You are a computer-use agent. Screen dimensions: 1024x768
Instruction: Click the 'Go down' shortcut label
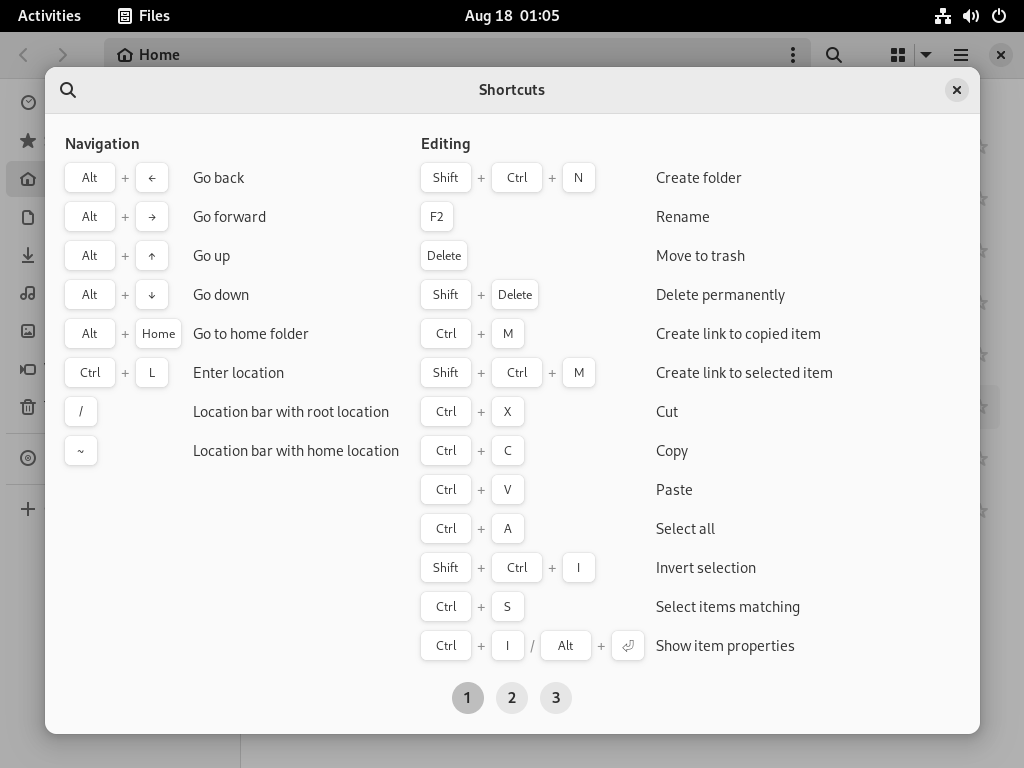221,295
